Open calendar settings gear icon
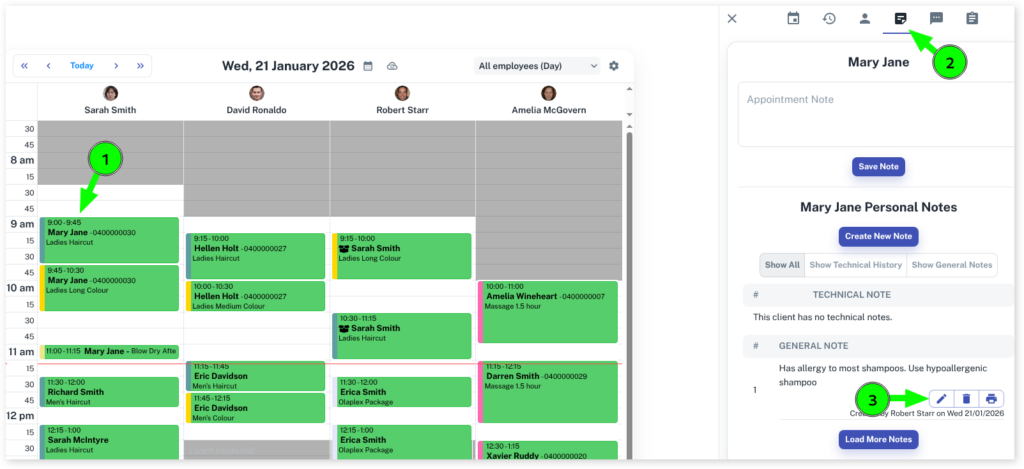 614,66
